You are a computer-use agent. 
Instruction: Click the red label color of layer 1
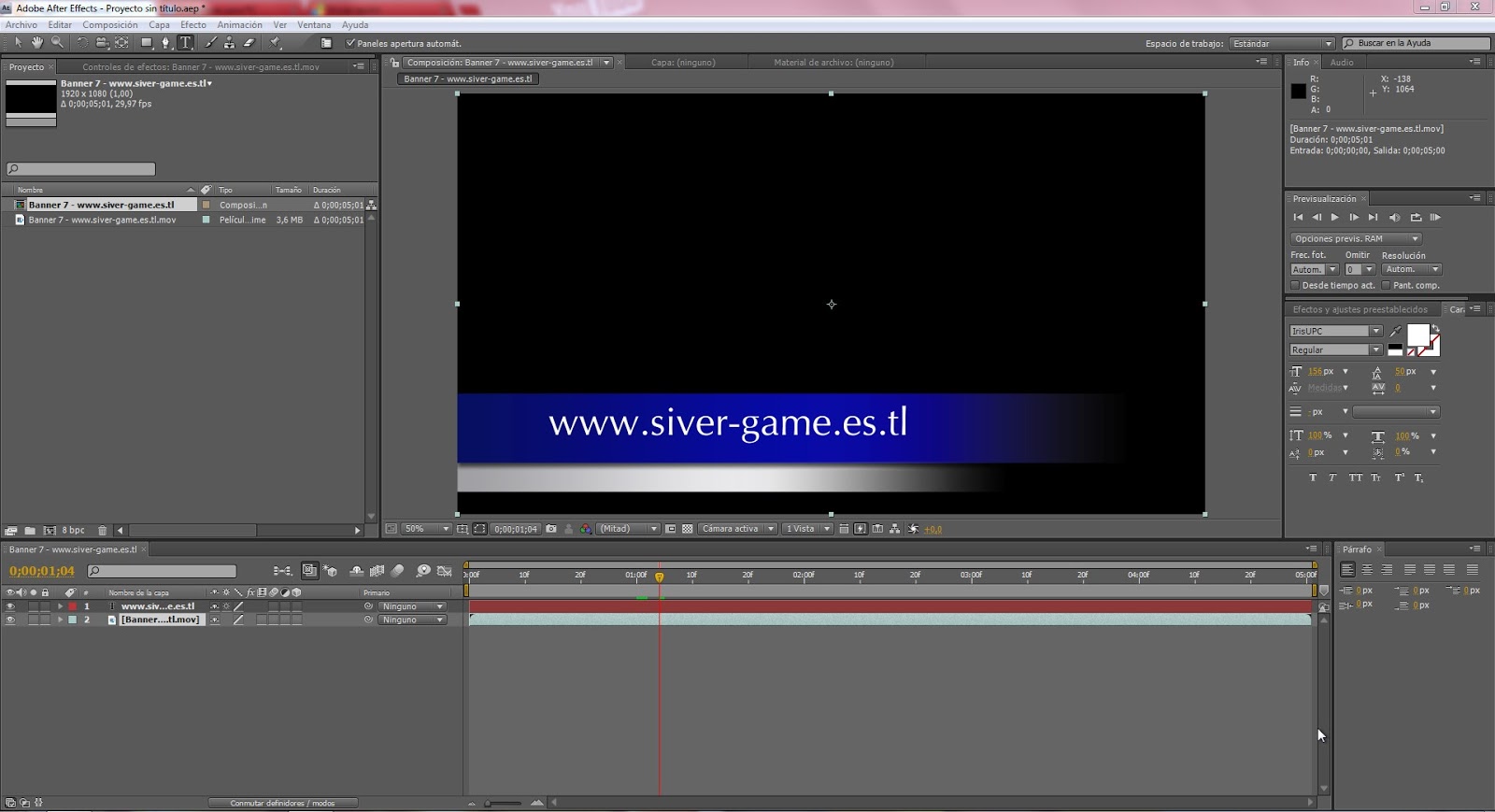coord(73,606)
